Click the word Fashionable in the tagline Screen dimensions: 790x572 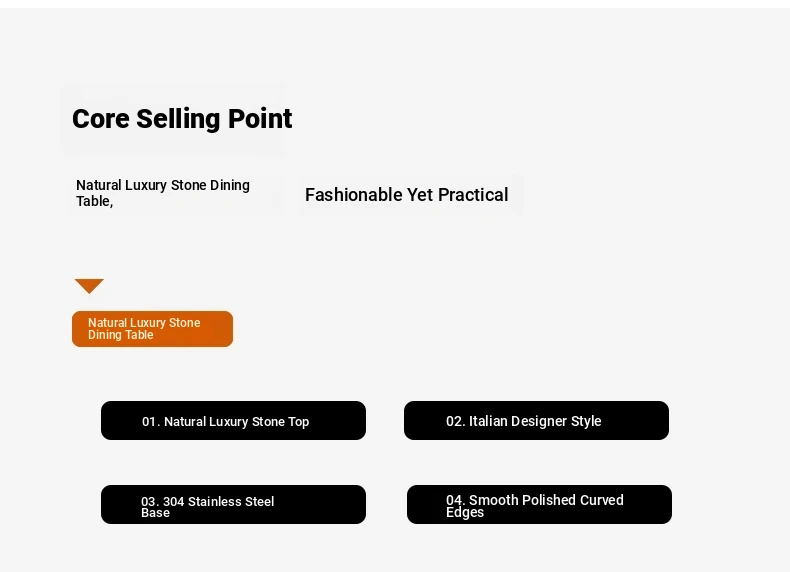point(353,195)
